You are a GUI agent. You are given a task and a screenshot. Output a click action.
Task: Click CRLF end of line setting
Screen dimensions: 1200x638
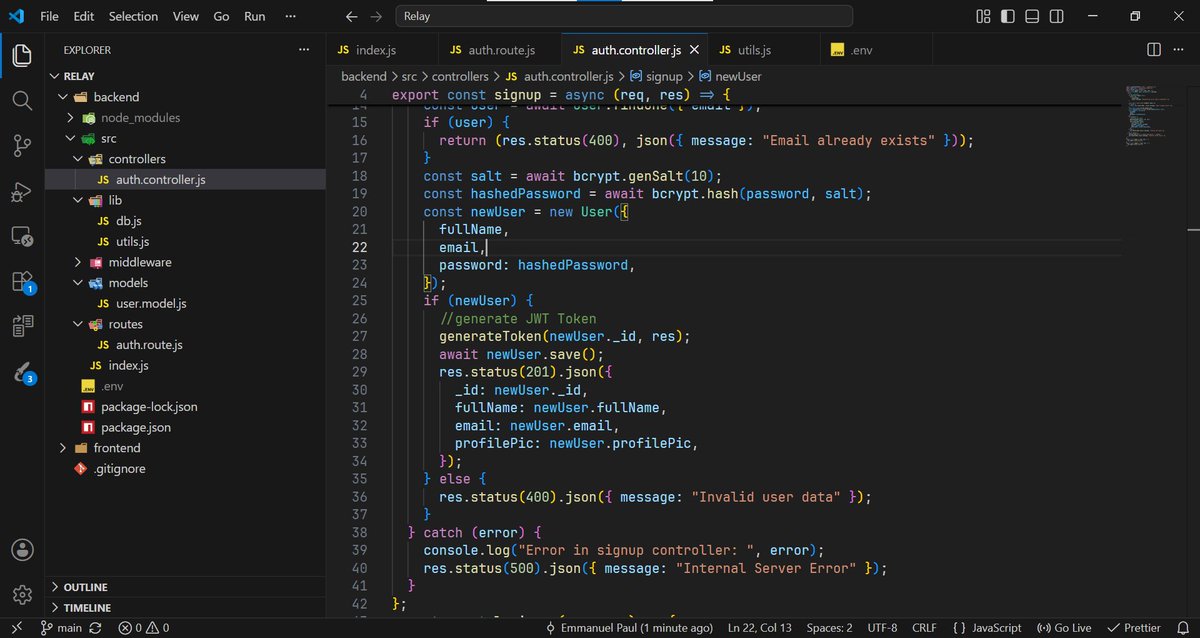[x=926, y=628]
